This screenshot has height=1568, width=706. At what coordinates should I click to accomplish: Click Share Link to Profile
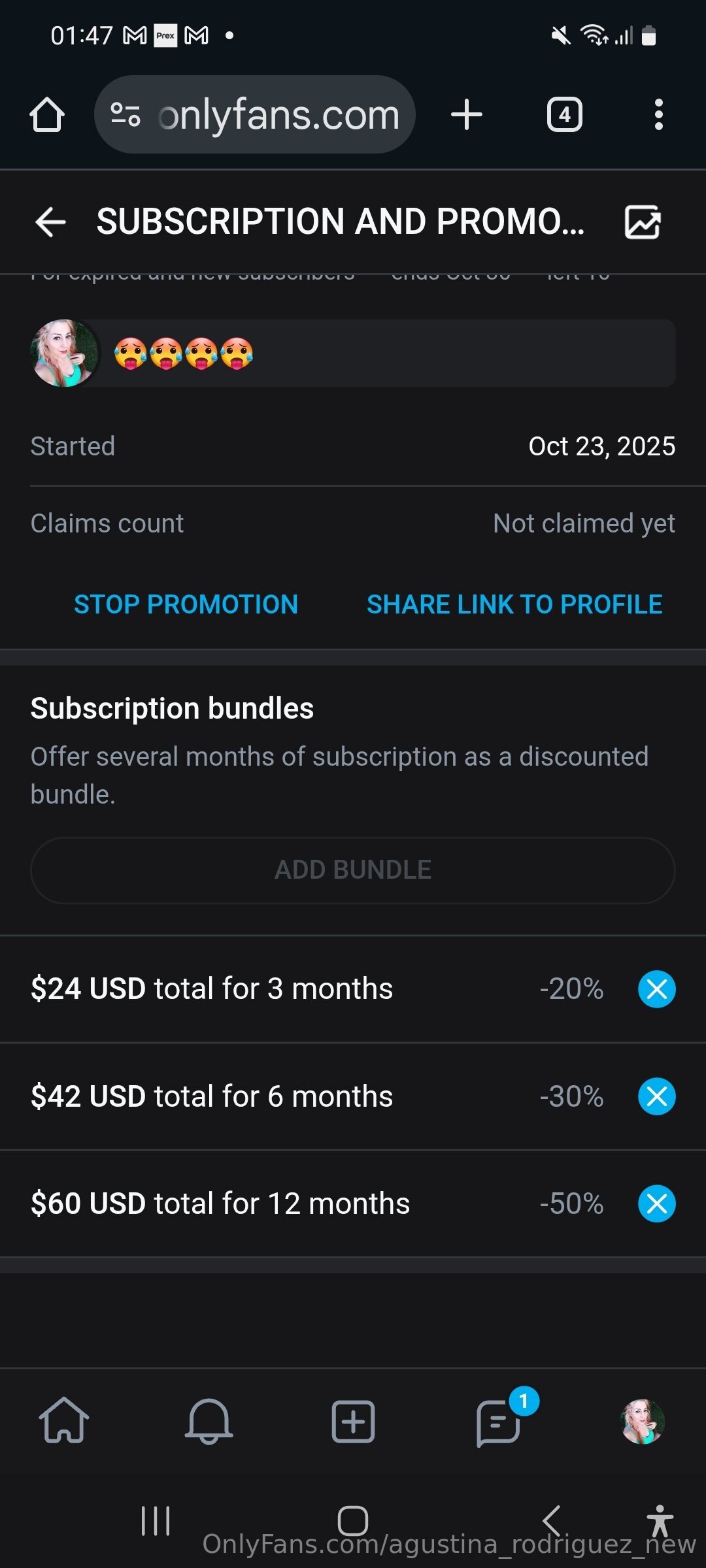click(514, 604)
